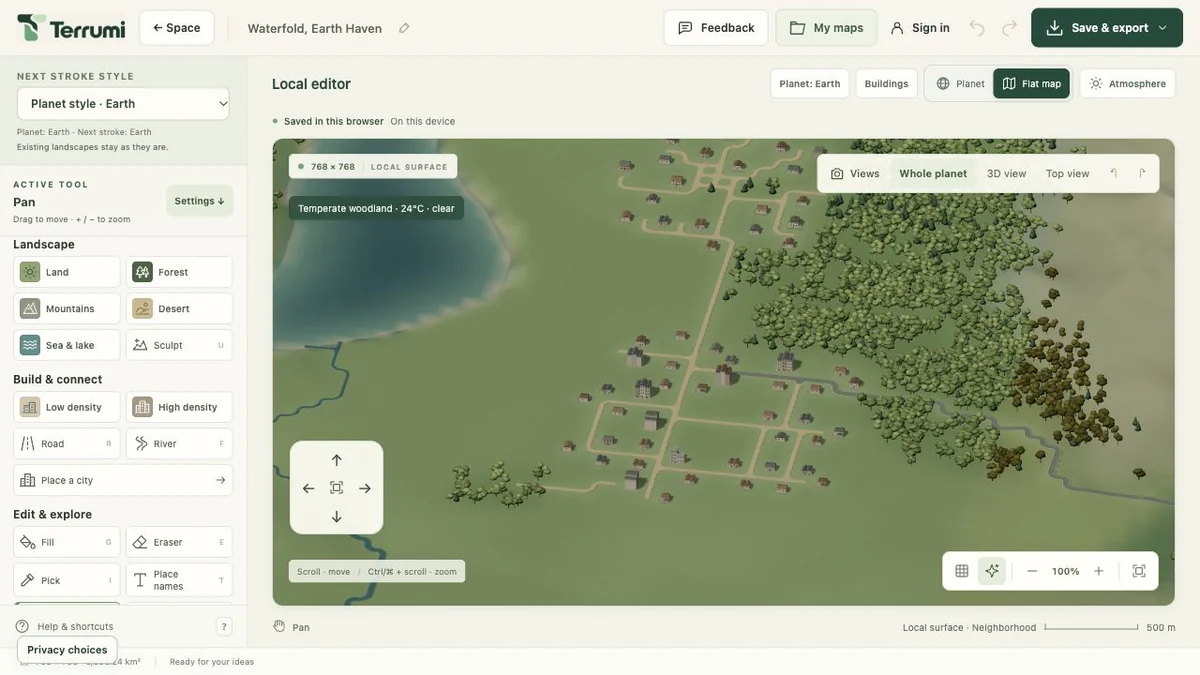Recenter the map from pan pad
The image size is (1200, 675).
click(337, 488)
